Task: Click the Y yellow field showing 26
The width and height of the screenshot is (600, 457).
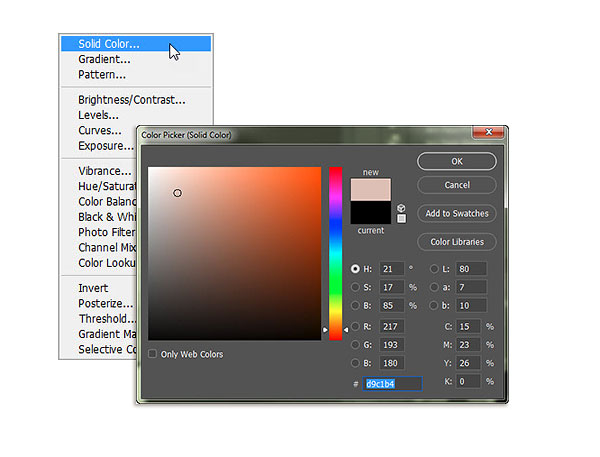Action: (x=468, y=363)
